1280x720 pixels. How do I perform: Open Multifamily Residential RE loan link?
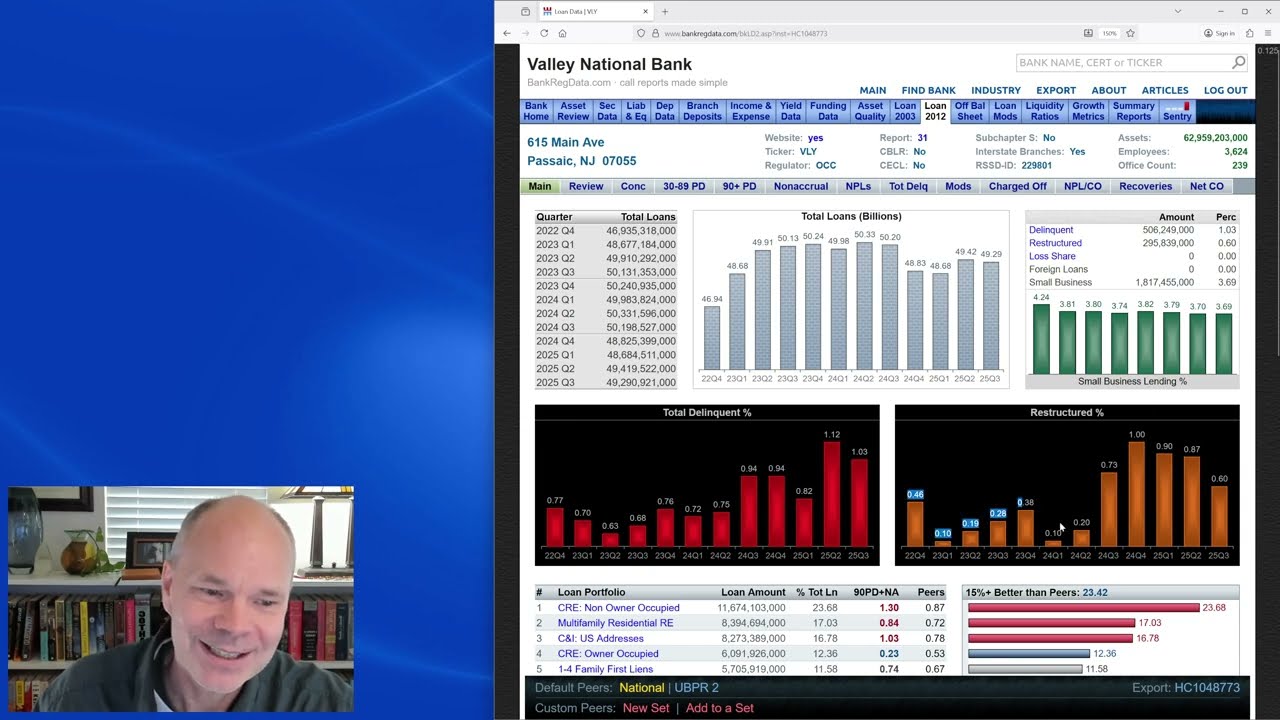pyautogui.click(x=615, y=623)
